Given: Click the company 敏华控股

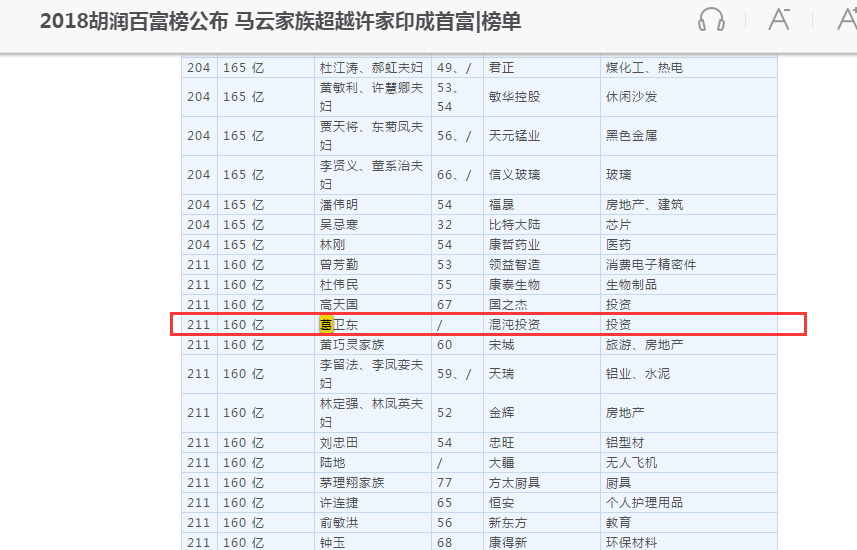Looking at the screenshot, I should click(514, 97).
